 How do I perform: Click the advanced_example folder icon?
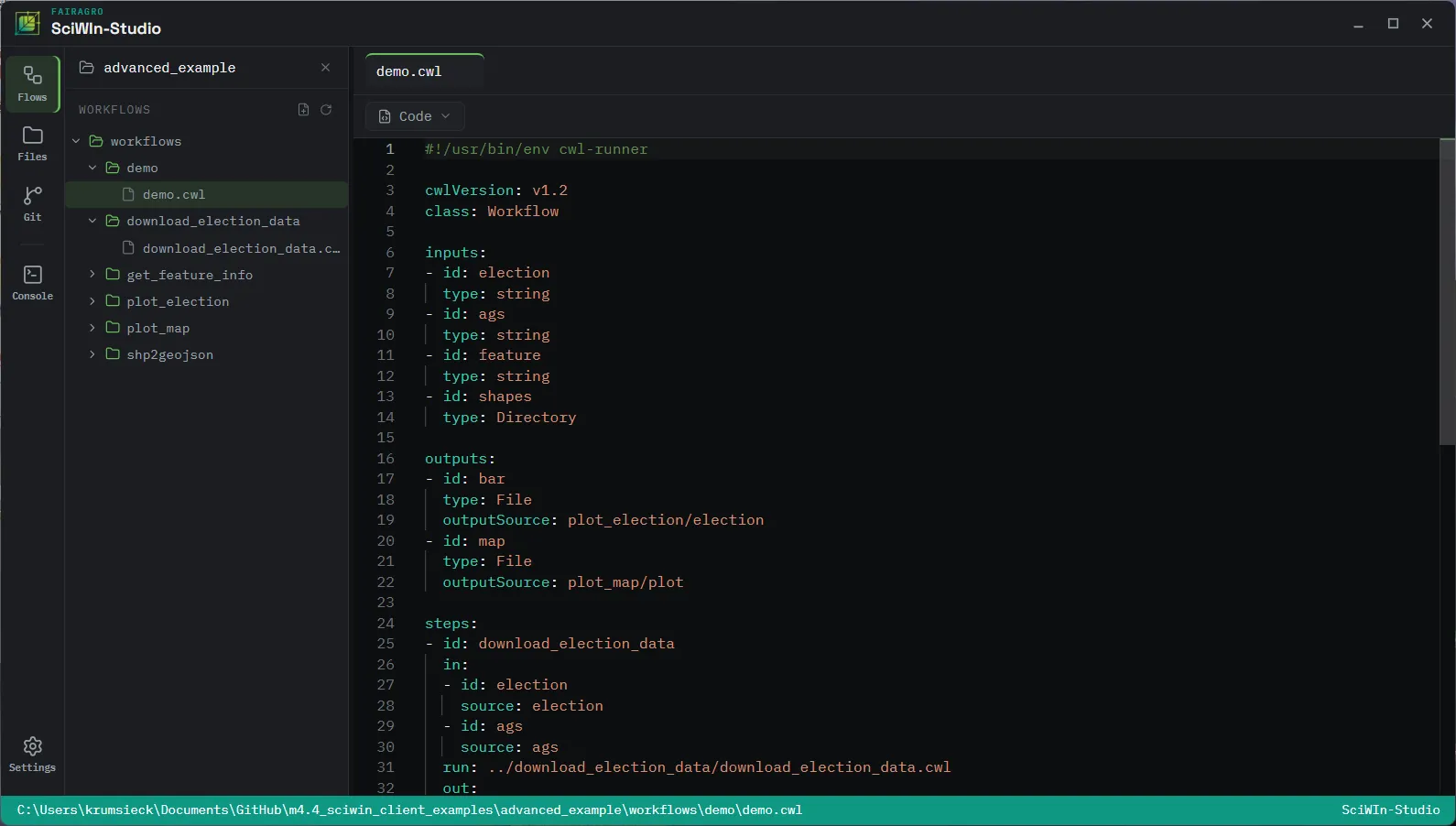tap(87, 68)
